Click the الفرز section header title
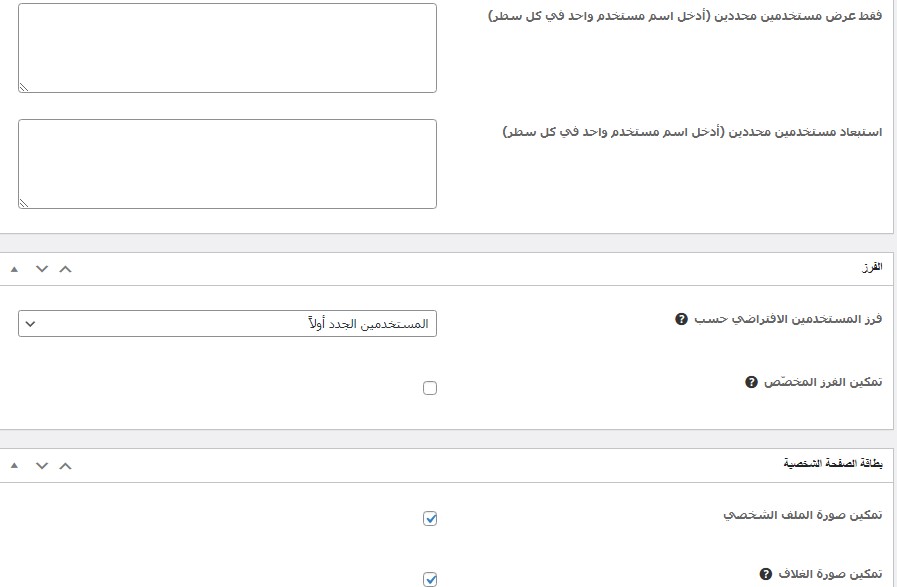The height and width of the screenshot is (587, 897). pyautogui.click(x=871, y=268)
